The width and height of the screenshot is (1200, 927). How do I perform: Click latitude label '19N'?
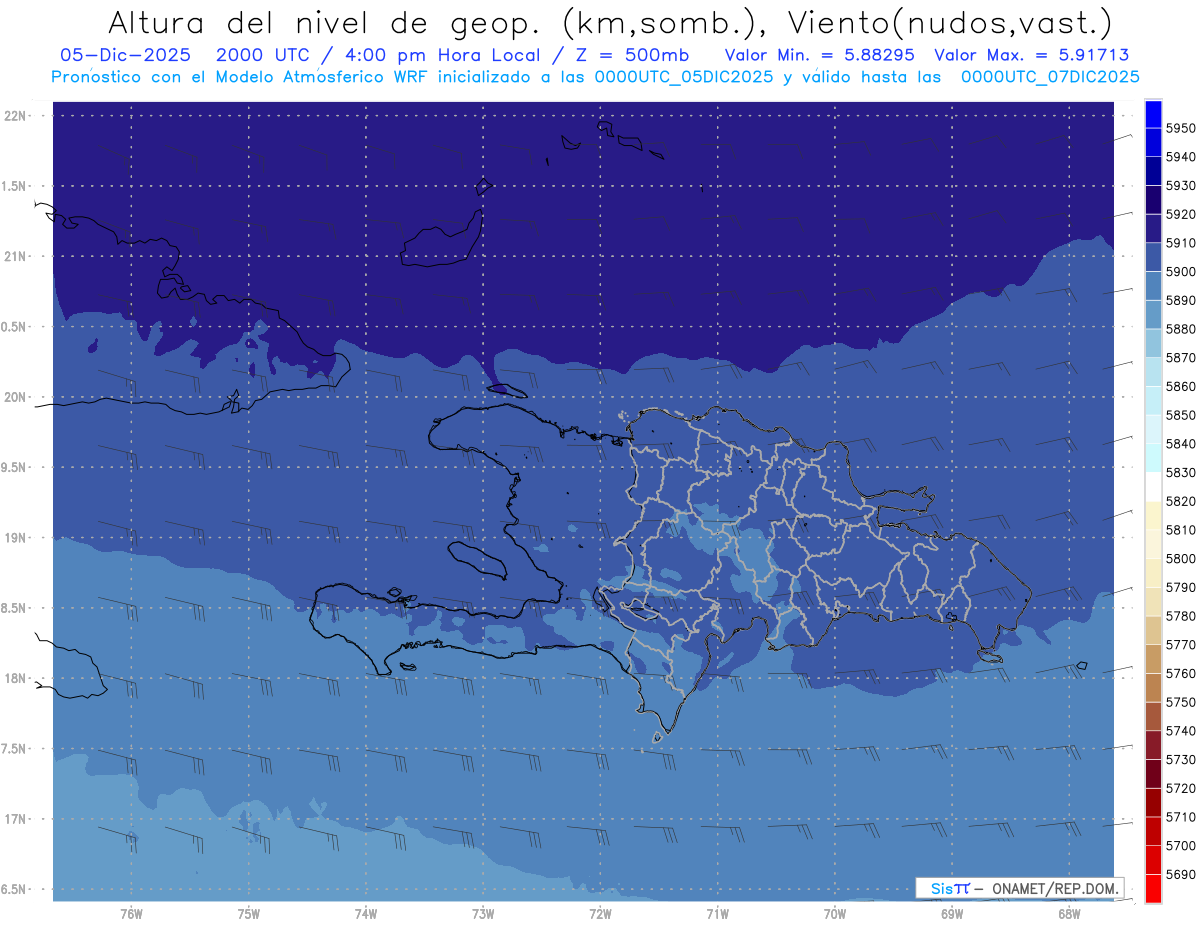point(15,538)
